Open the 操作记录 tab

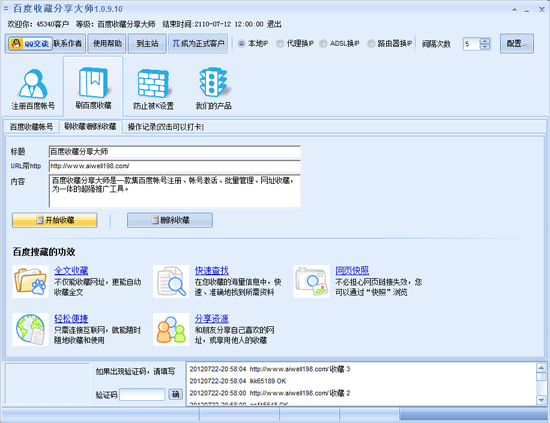pyautogui.click(x=166, y=127)
